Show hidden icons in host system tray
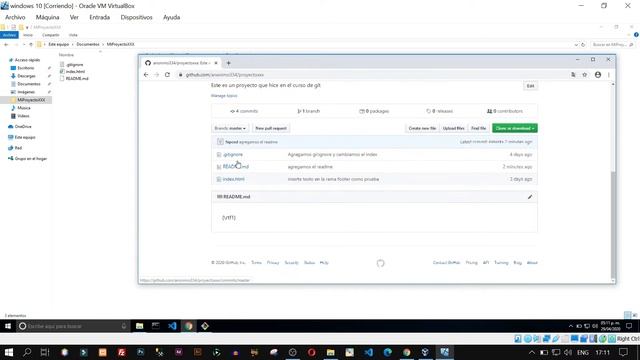The width and height of the screenshot is (640, 360). pyautogui.click(x=531, y=352)
